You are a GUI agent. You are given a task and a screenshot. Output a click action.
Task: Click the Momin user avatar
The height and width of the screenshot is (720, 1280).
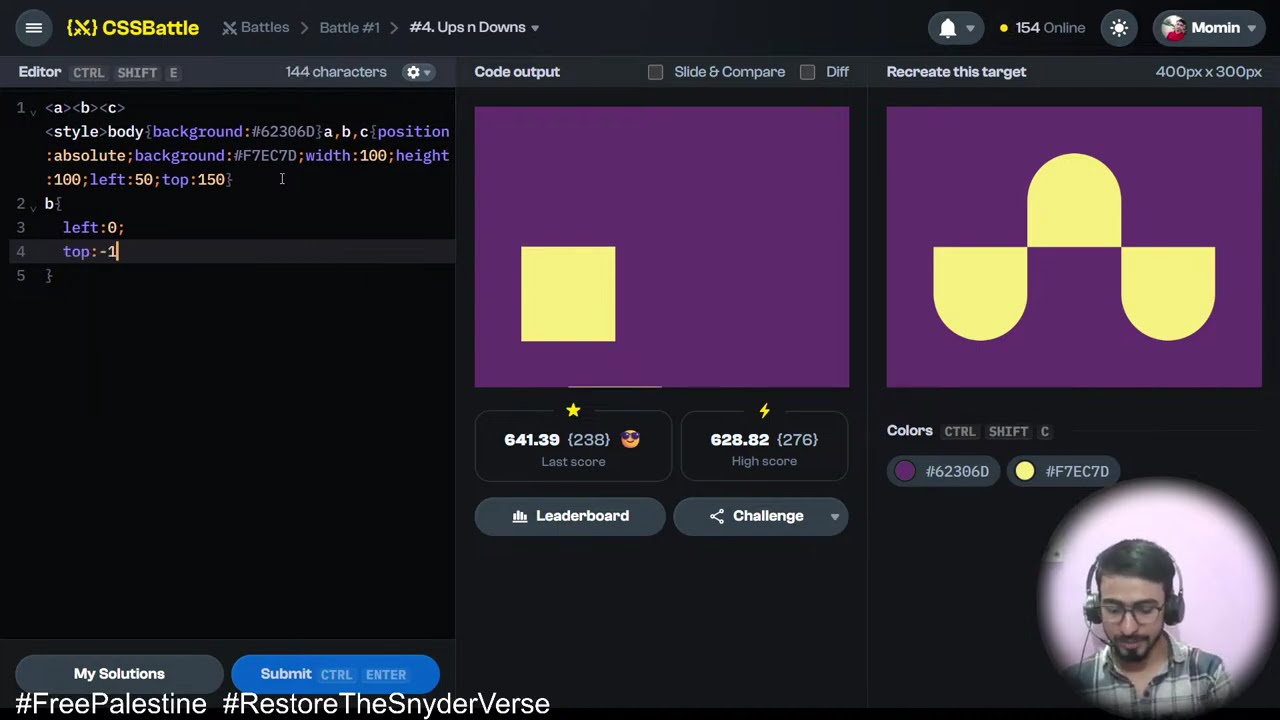pyautogui.click(x=1174, y=28)
